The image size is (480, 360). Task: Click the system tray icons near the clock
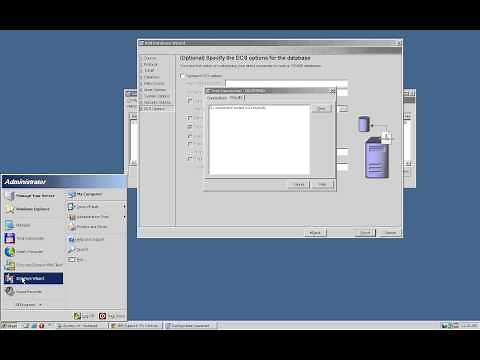(x=450, y=325)
